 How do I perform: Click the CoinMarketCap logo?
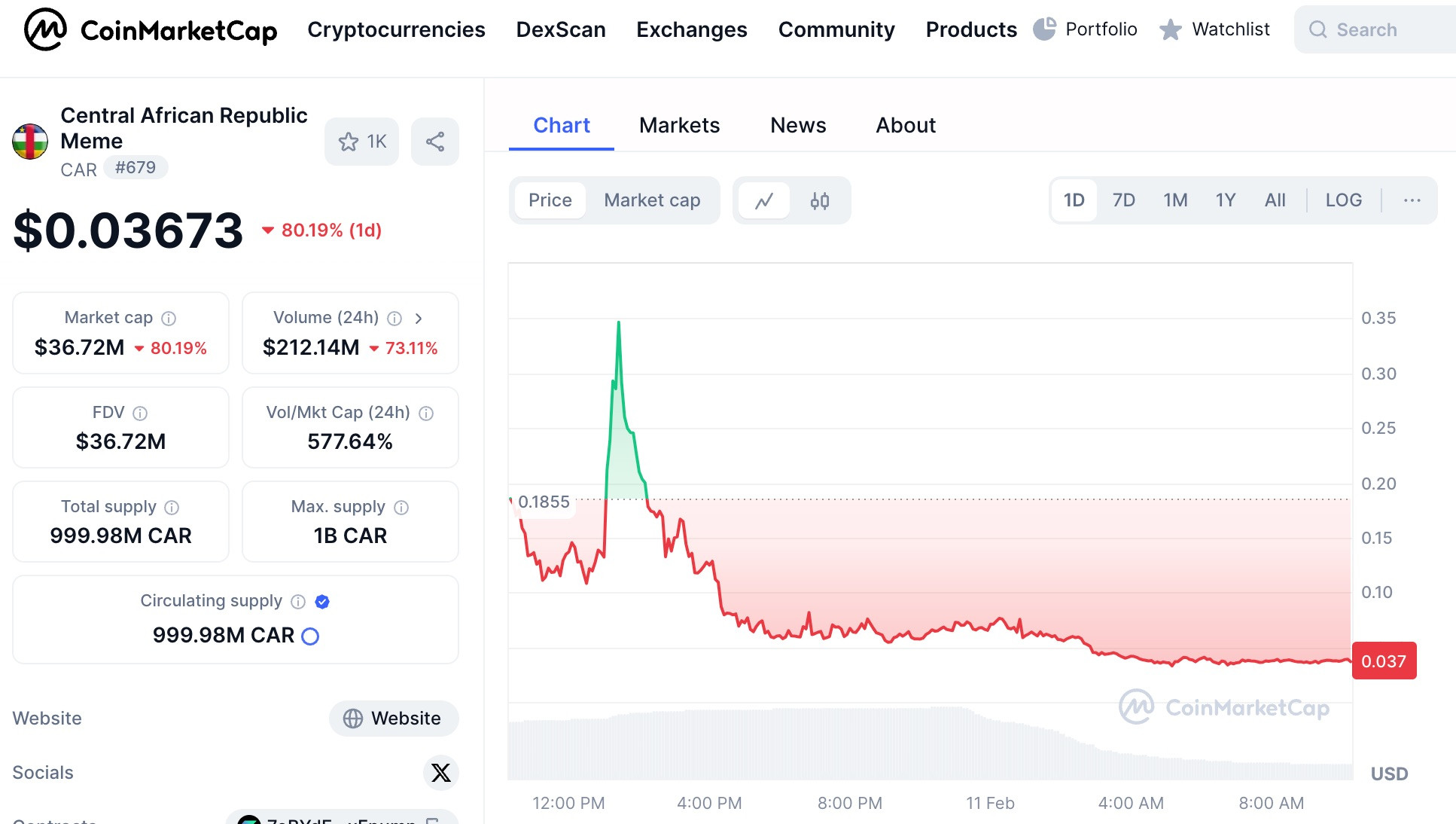(151, 29)
